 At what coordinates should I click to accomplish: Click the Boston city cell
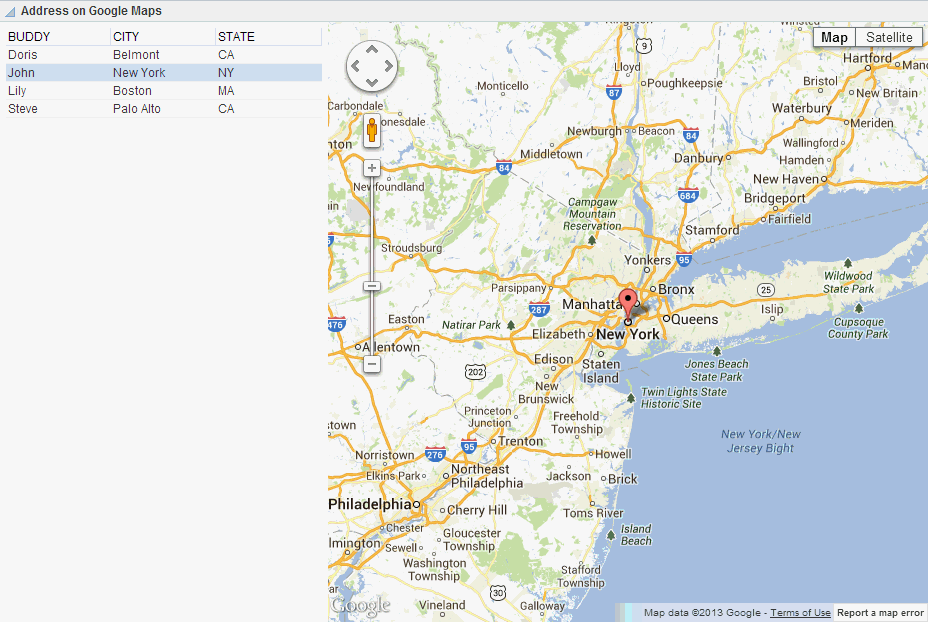tap(132, 91)
